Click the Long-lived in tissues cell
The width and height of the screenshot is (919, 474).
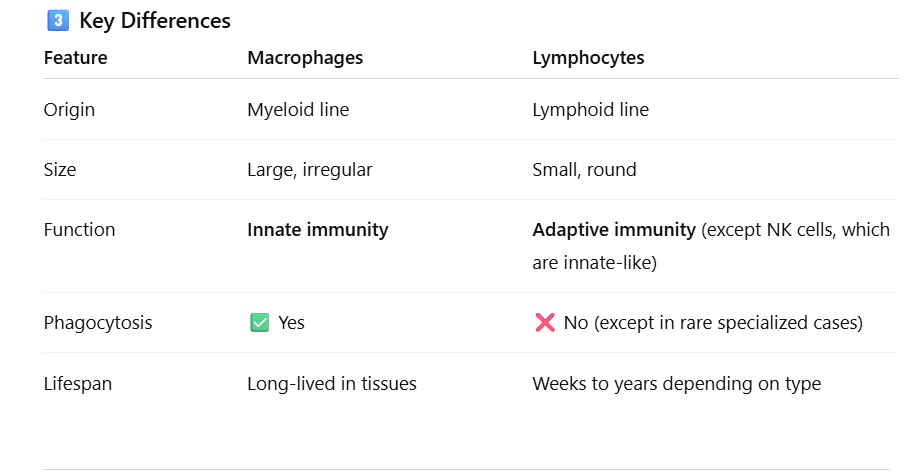coord(331,384)
